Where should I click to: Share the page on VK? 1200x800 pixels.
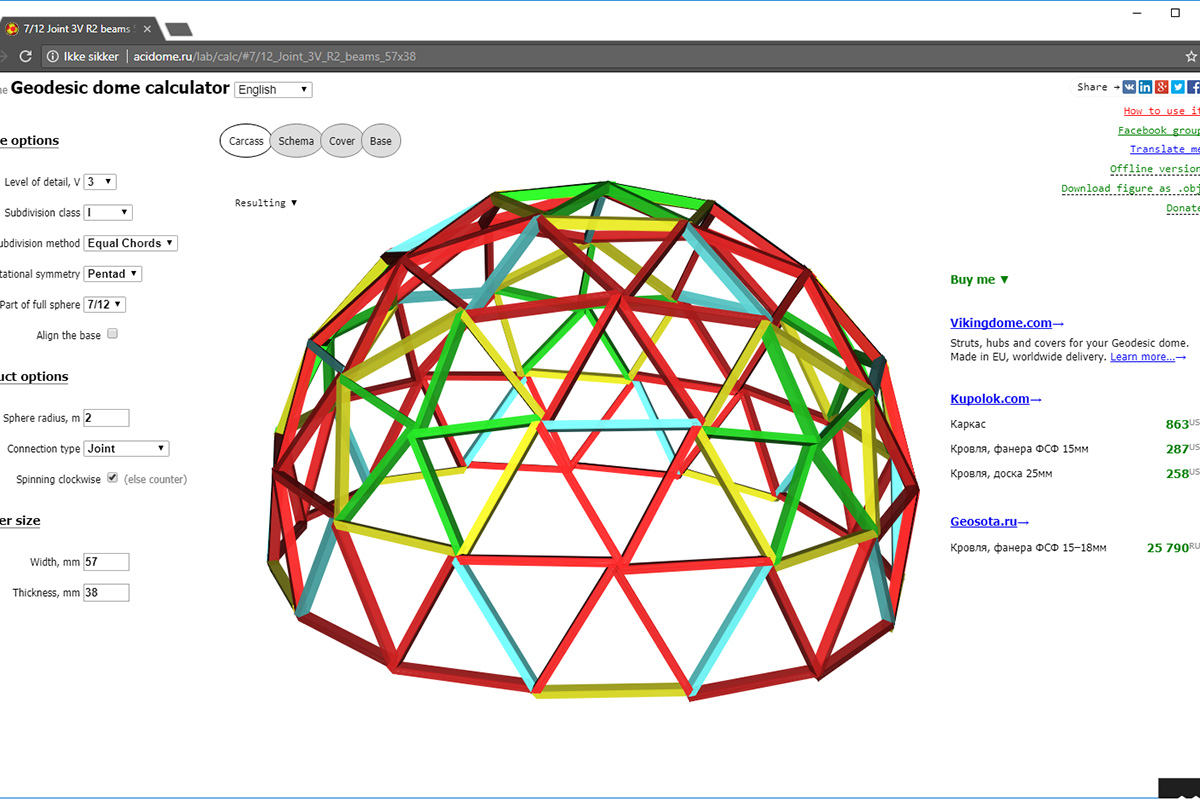[1129, 88]
